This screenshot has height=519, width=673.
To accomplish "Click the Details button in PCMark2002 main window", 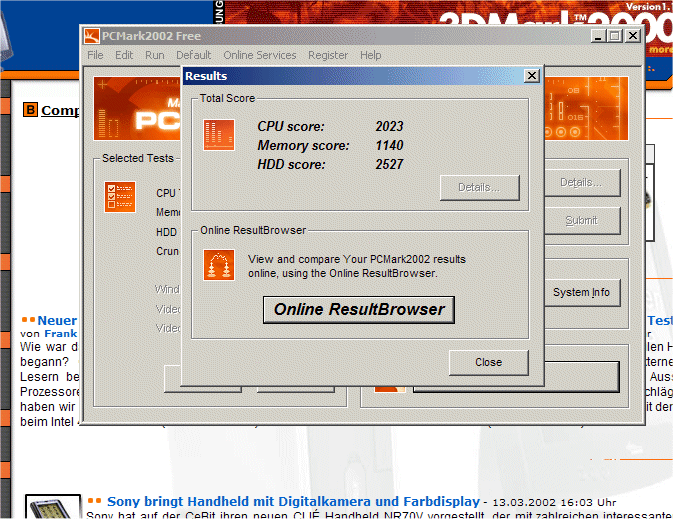I will 582,182.
